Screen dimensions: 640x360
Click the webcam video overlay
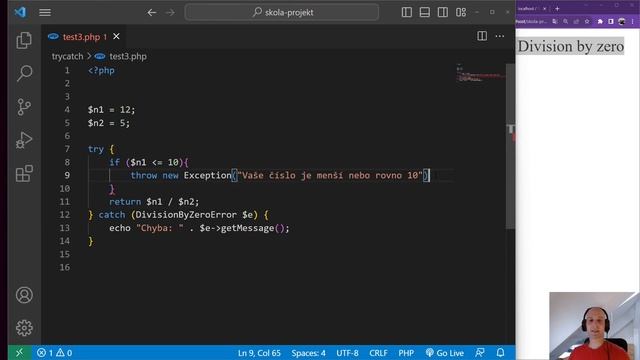[x=594, y=326]
